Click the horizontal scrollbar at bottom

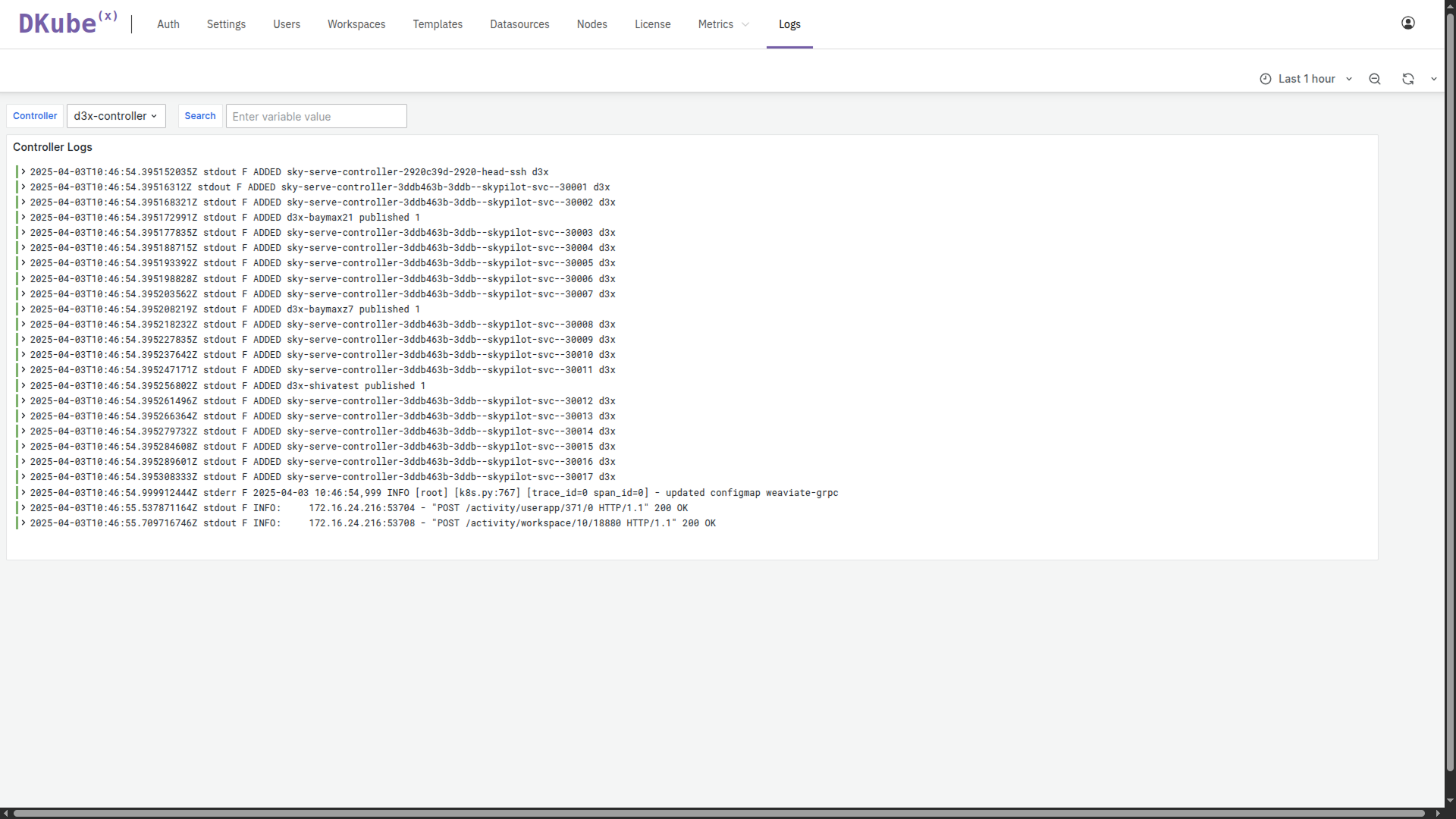coord(719,813)
